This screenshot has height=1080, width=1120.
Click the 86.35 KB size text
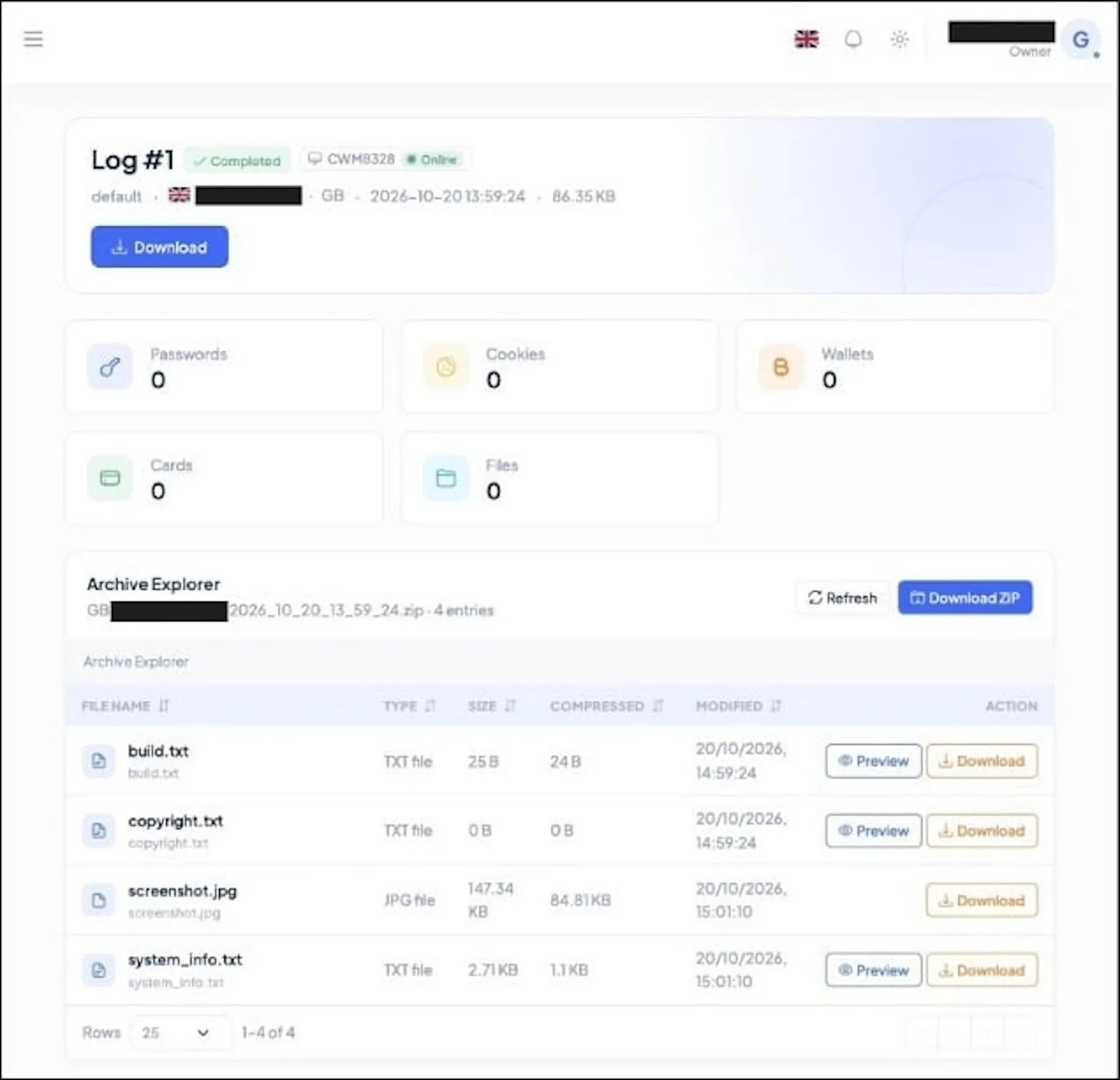pos(583,196)
